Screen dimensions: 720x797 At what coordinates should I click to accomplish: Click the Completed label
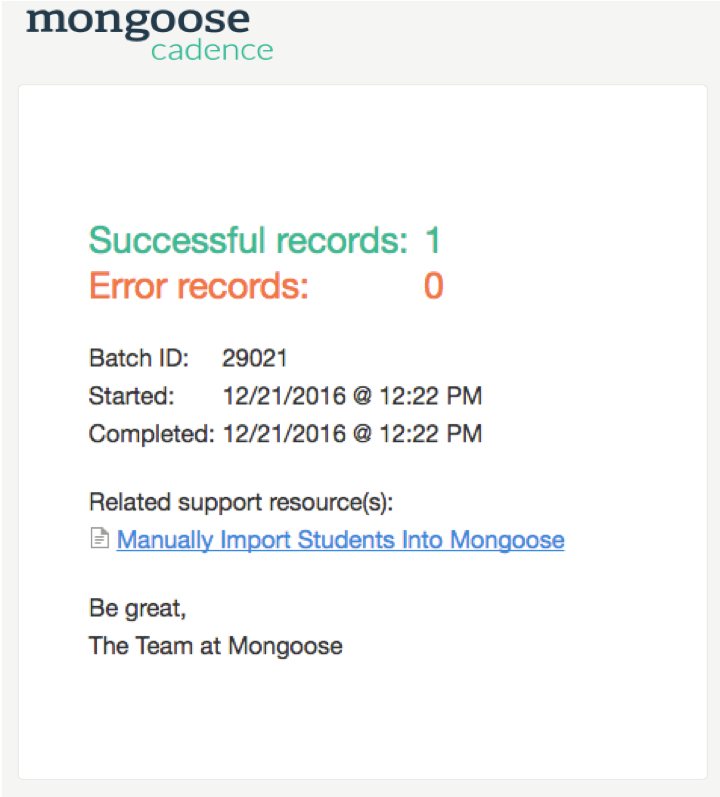click(151, 434)
